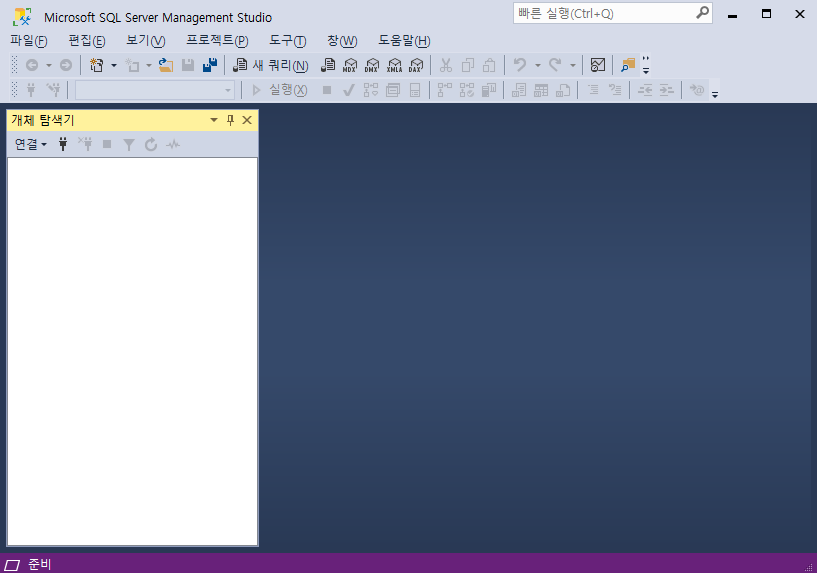Screen dimensions: 817x573
Task: Open the 도구(T) menu
Action: [x=287, y=41]
